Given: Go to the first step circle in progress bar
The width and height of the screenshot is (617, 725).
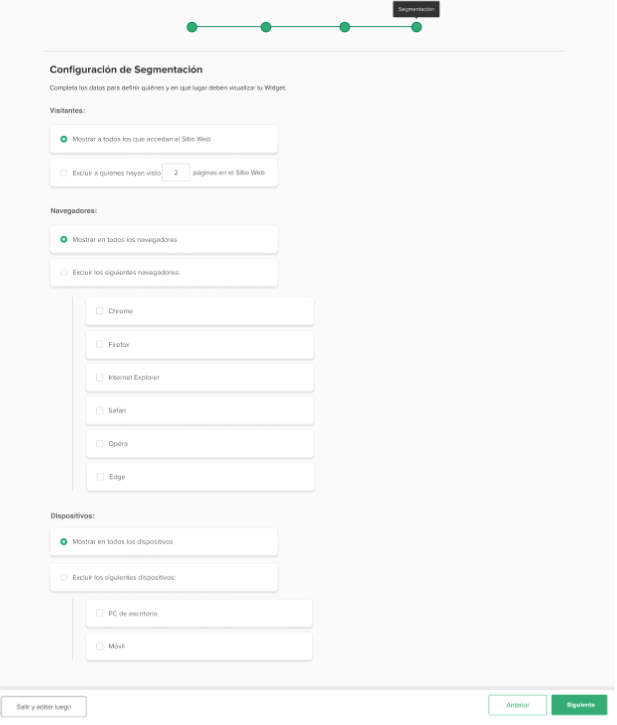Looking at the screenshot, I should (x=192, y=27).
